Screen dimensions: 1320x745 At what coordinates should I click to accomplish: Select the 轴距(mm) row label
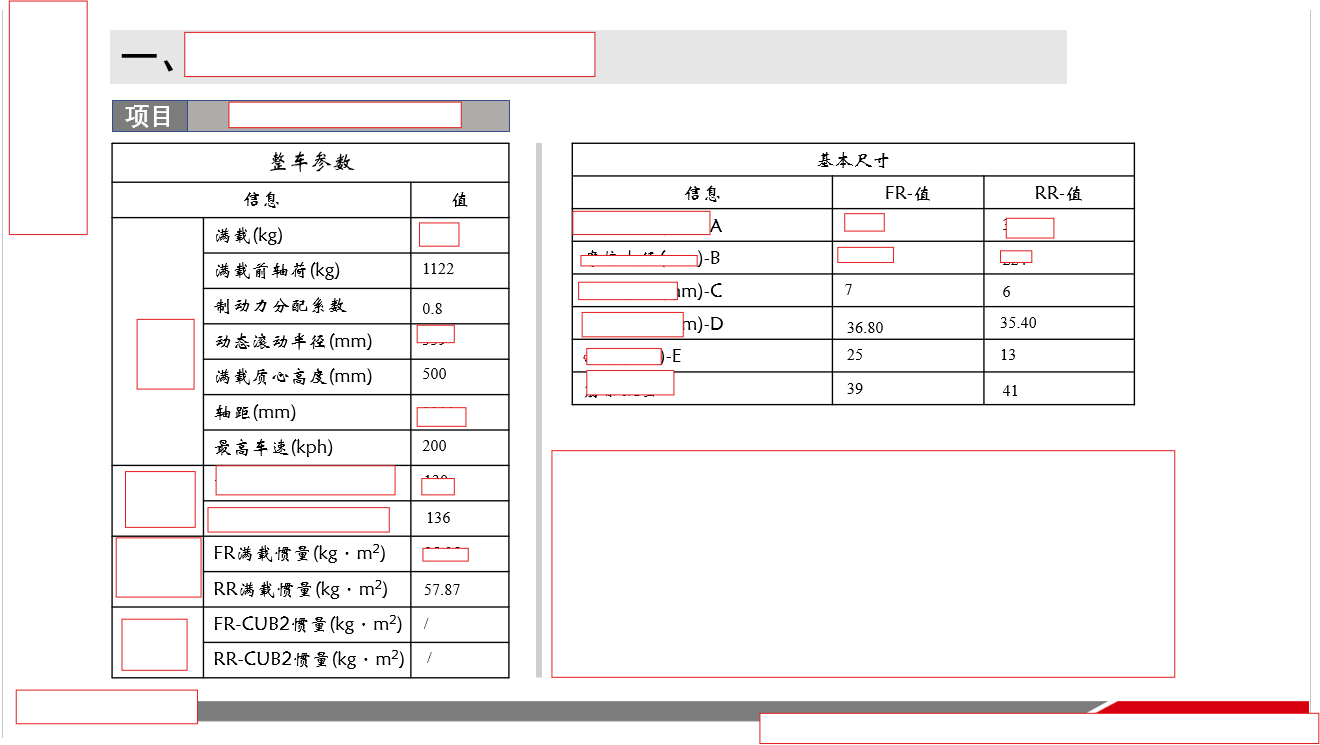point(255,412)
